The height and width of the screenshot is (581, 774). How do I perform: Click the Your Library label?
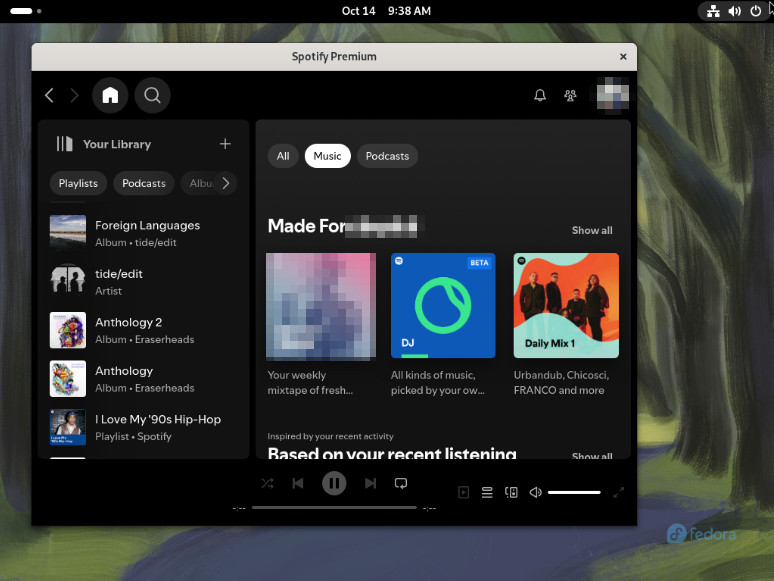[x=117, y=144]
